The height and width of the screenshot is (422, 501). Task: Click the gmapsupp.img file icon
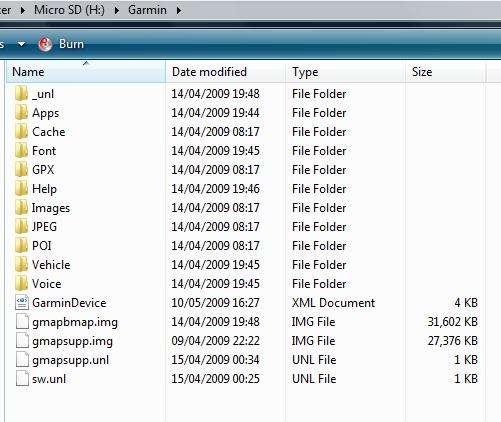[22, 341]
